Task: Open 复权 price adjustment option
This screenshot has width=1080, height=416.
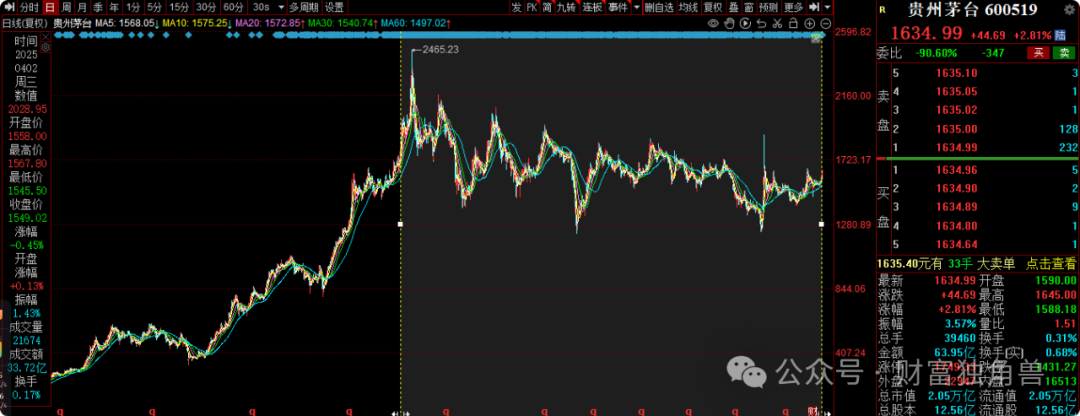Action: tap(714, 7)
